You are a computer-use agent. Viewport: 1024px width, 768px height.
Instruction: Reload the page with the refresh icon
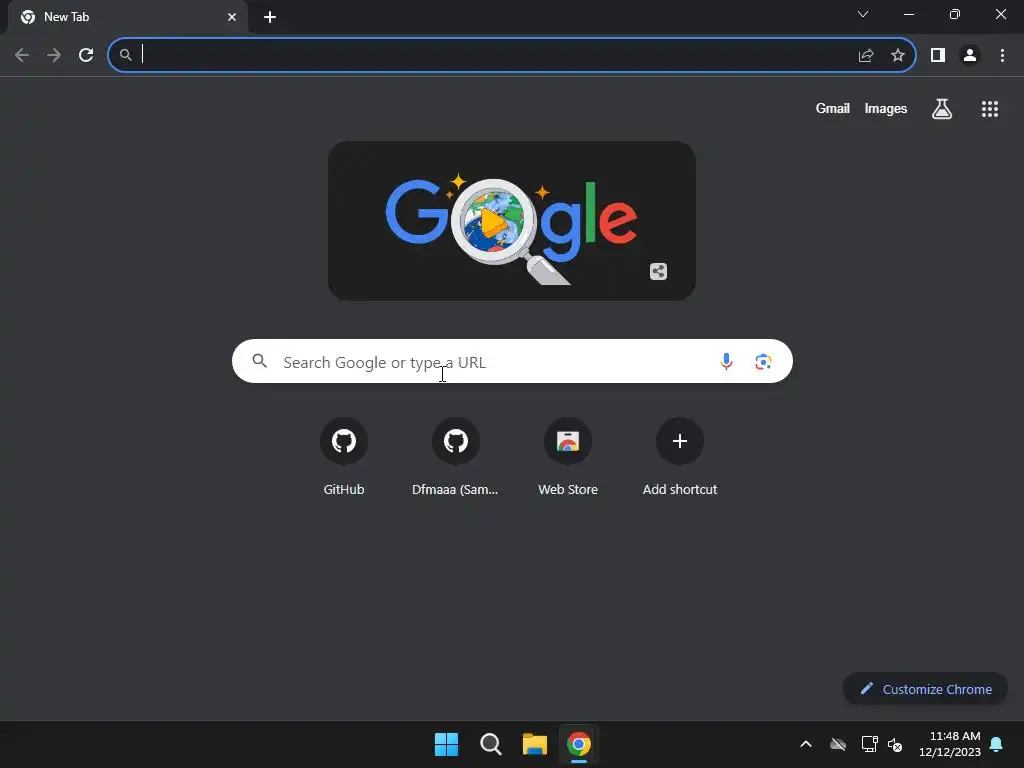(x=86, y=55)
